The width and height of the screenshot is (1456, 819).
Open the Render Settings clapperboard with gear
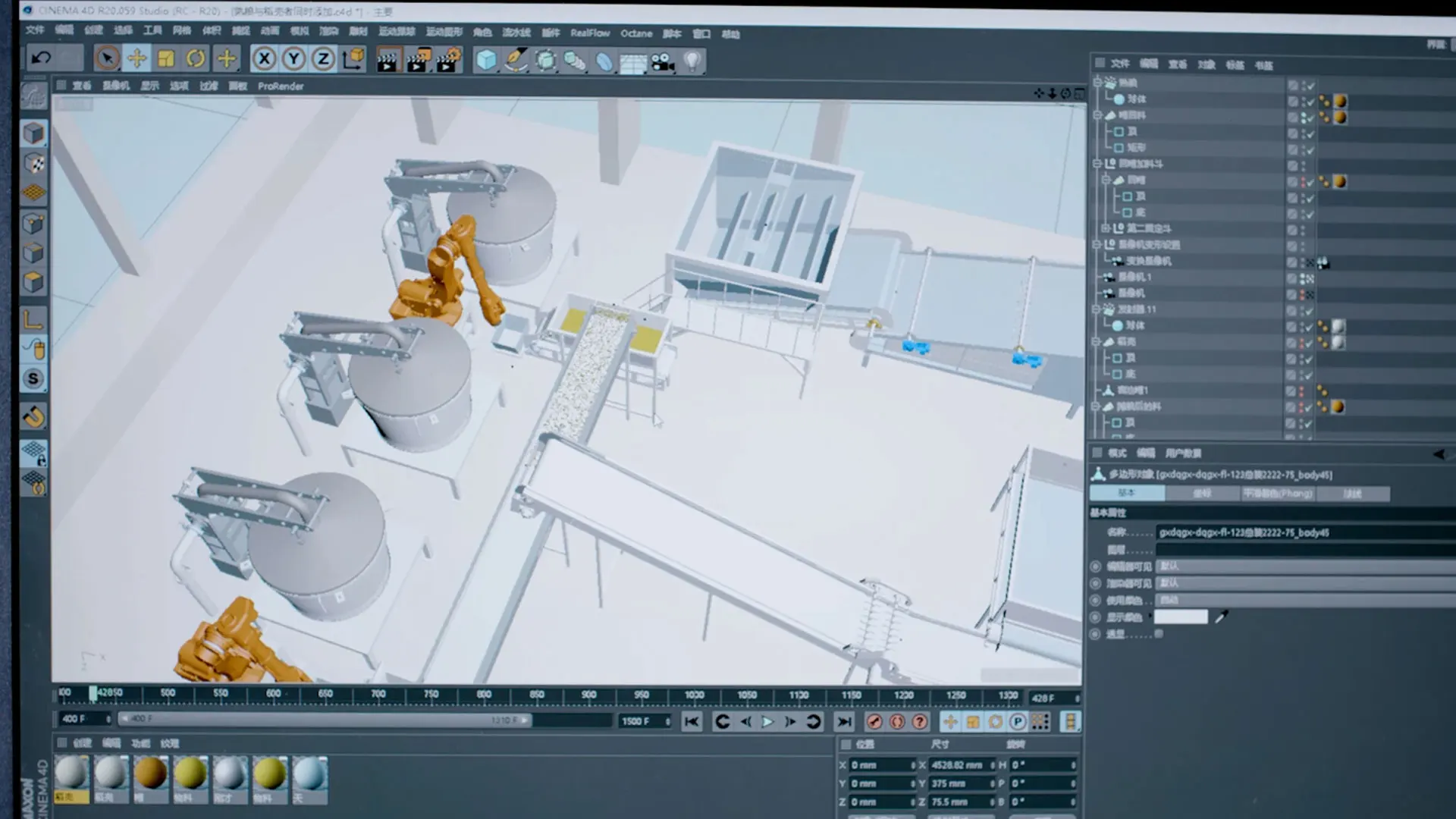[448, 60]
